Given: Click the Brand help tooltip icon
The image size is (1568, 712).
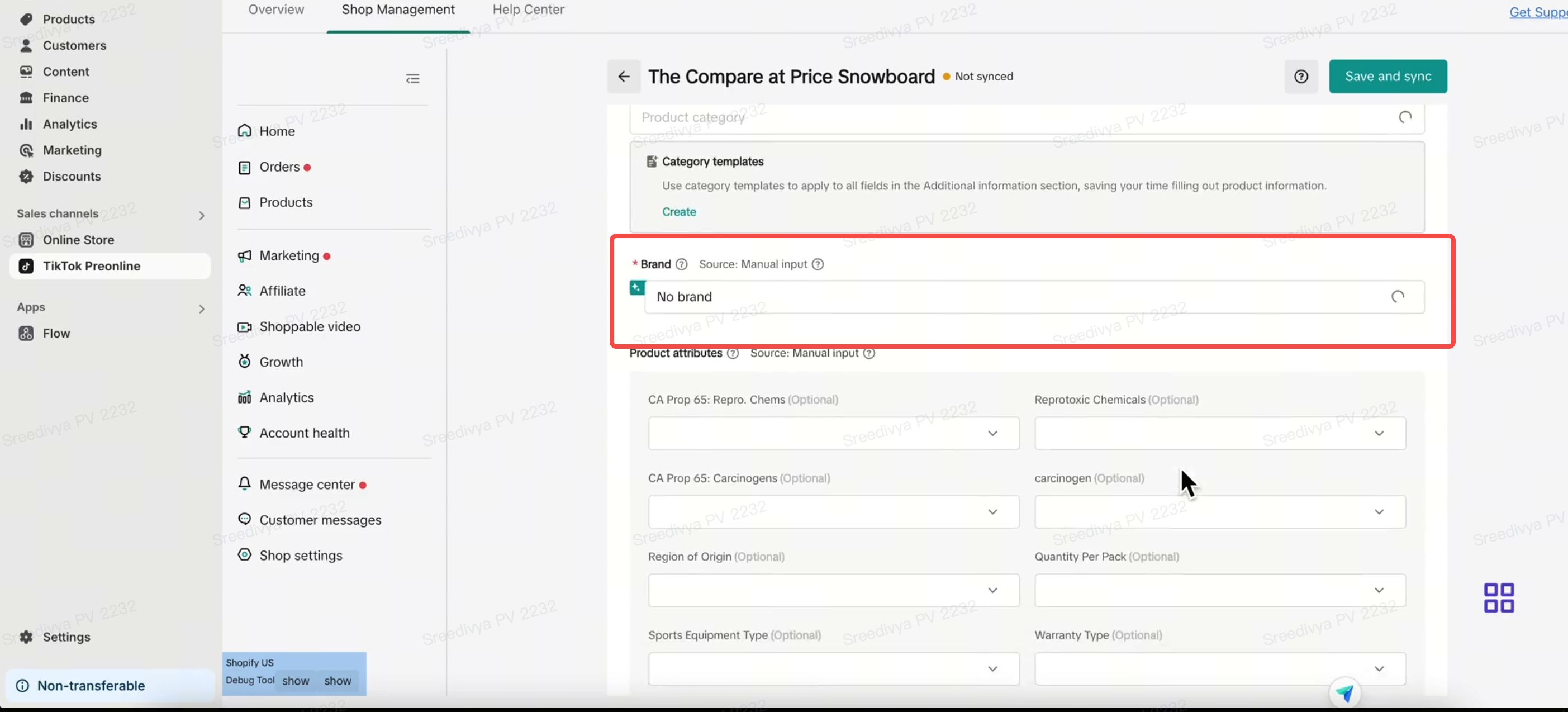Looking at the screenshot, I should point(682,264).
